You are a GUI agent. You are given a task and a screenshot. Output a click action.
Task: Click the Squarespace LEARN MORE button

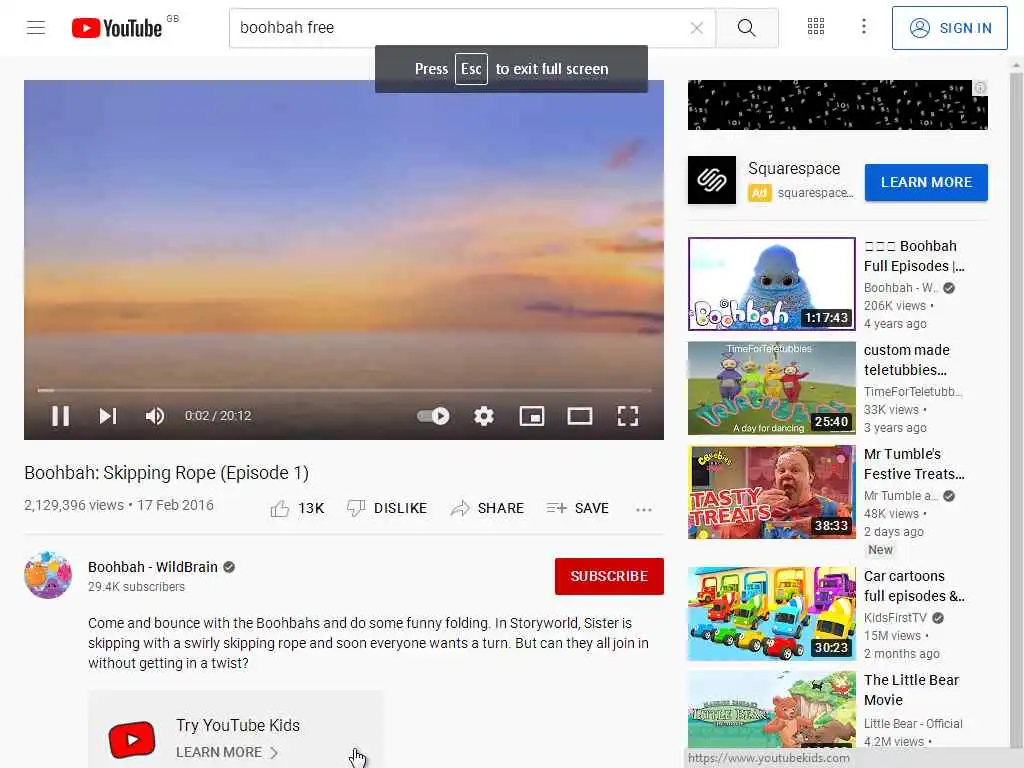(926, 182)
